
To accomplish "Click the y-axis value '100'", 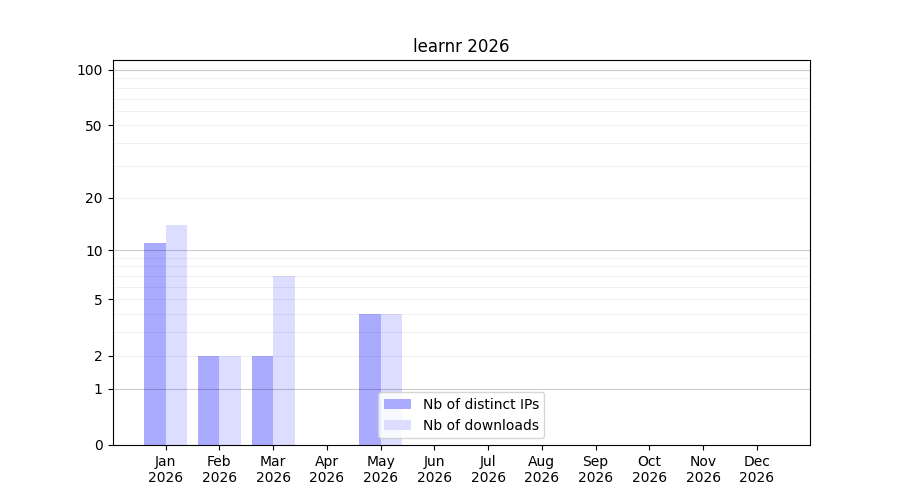I will click(90, 71).
